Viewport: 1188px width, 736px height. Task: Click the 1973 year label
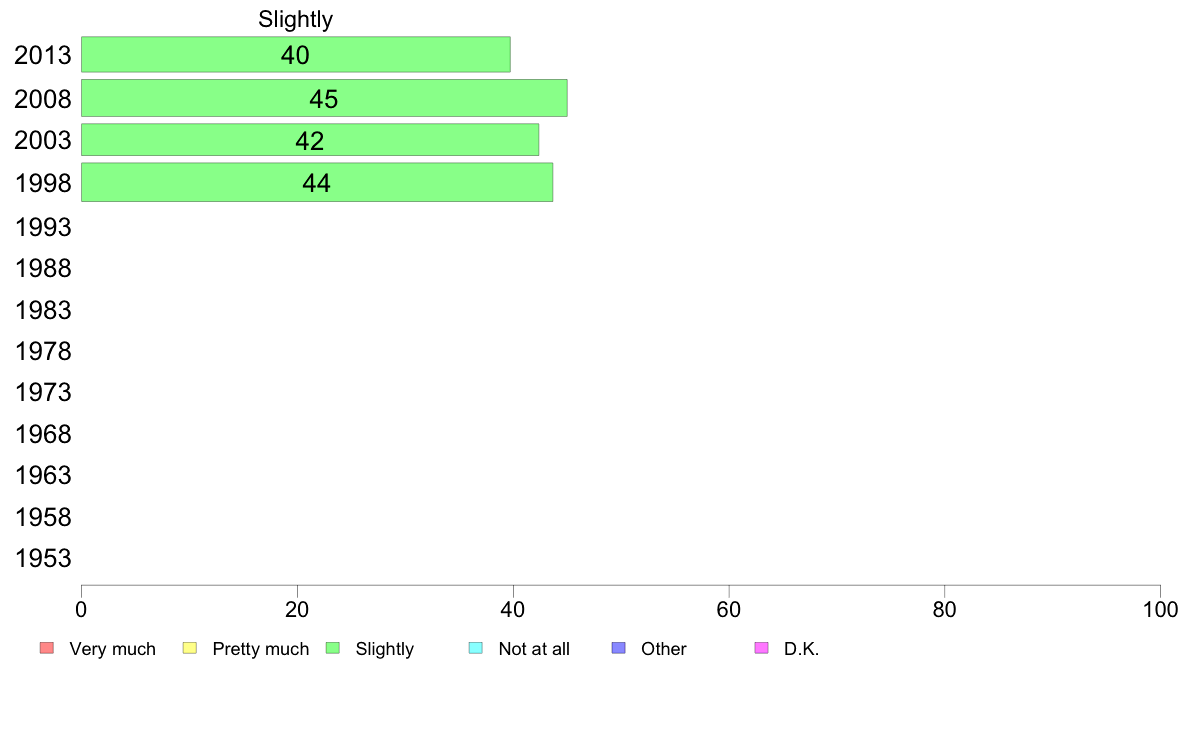pos(43,392)
